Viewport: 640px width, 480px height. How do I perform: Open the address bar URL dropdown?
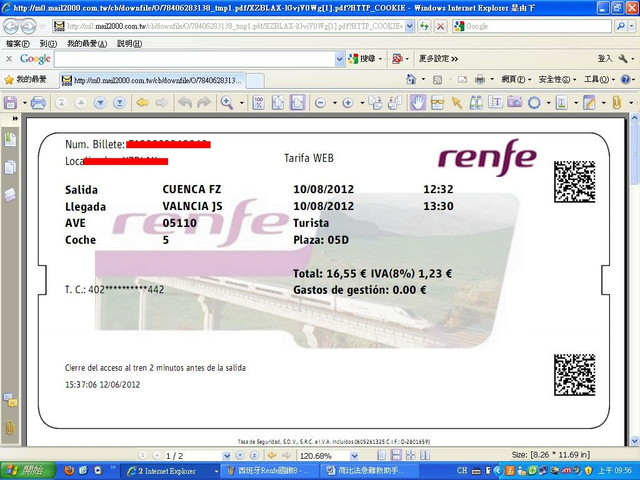click(410, 27)
